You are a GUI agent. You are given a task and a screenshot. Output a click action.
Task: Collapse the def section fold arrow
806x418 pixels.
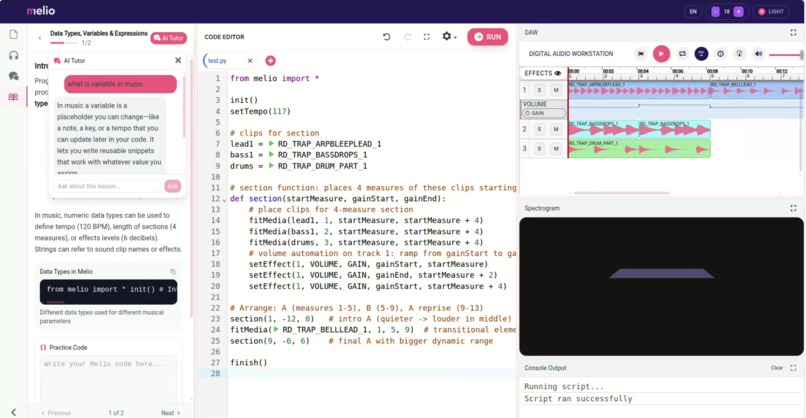click(x=225, y=199)
